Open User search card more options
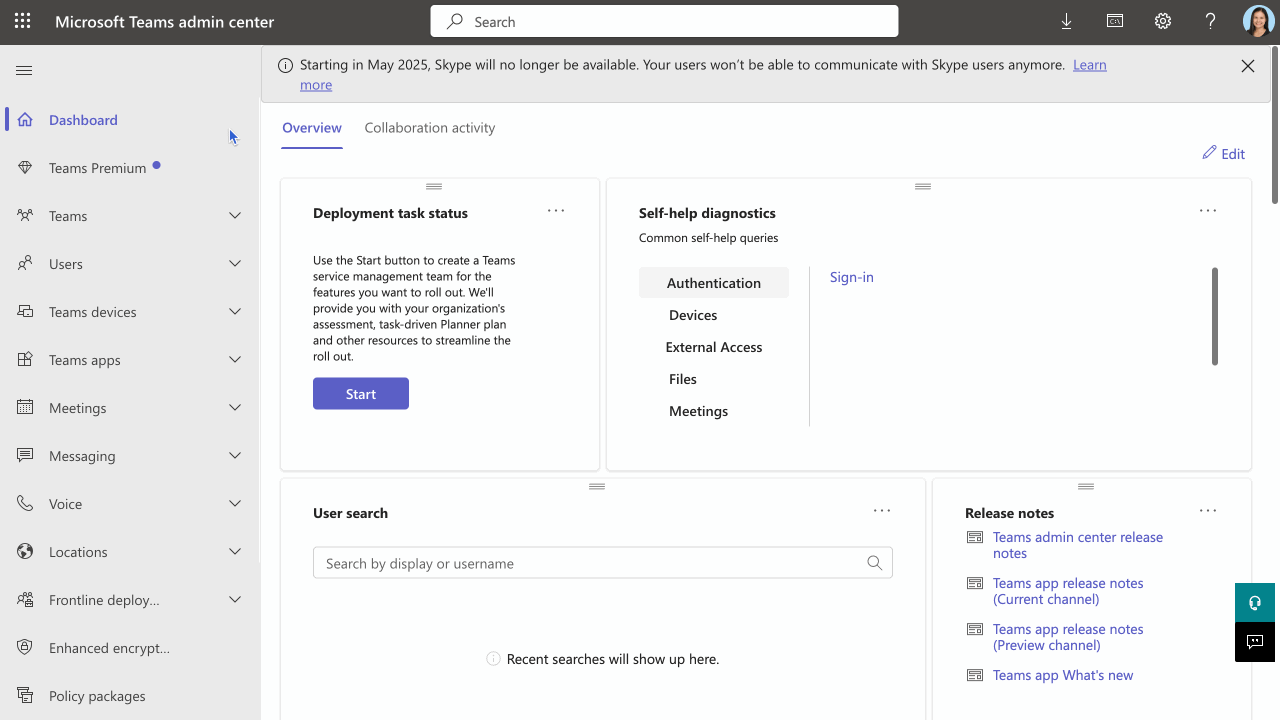The image size is (1280, 720). pyautogui.click(x=882, y=510)
